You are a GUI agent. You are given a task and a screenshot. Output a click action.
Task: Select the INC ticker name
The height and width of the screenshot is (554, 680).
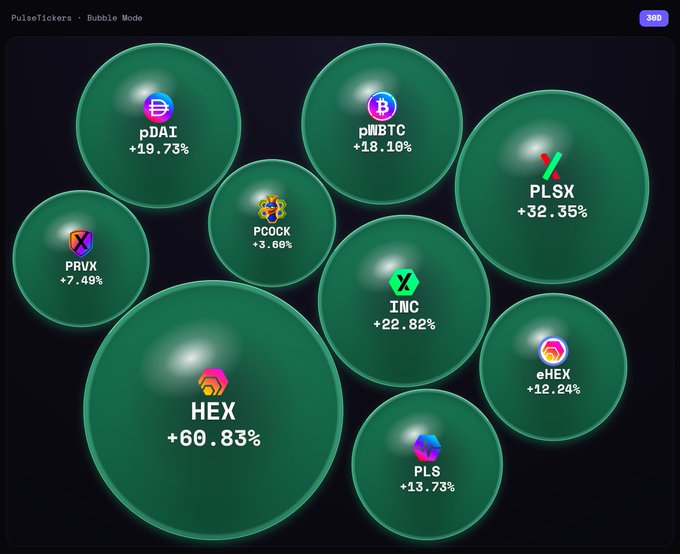click(x=404, y=307)
